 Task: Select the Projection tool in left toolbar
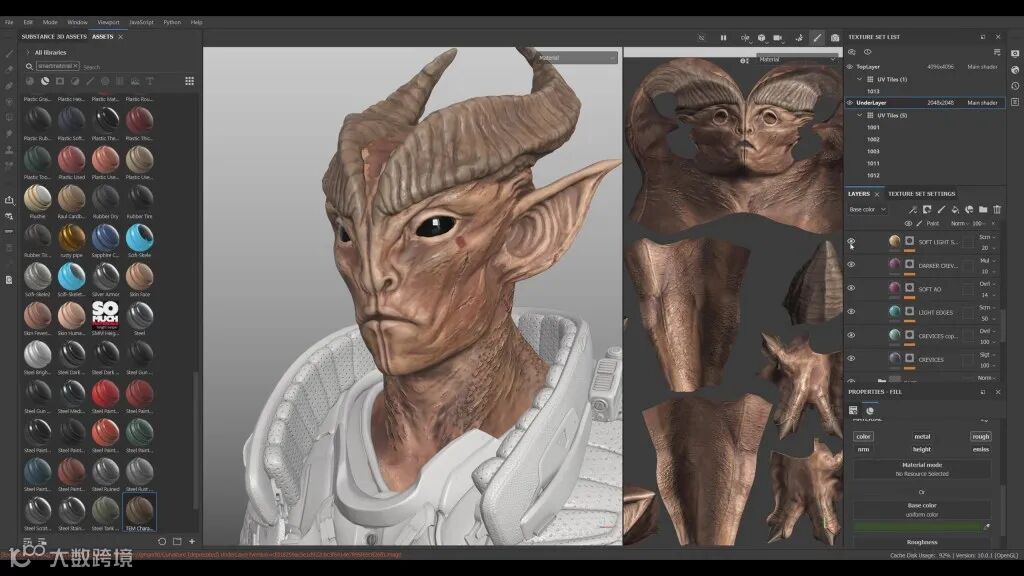tap(9, 86)
